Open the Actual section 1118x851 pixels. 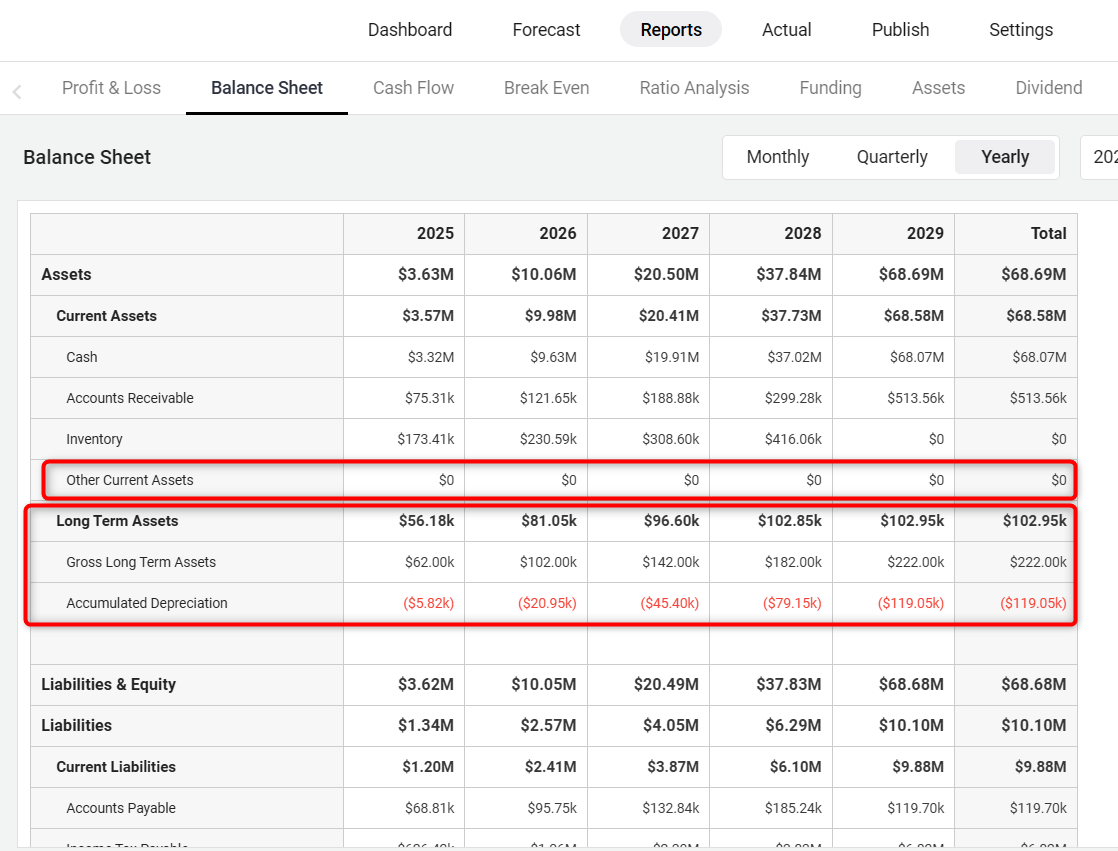coord(786,30)
